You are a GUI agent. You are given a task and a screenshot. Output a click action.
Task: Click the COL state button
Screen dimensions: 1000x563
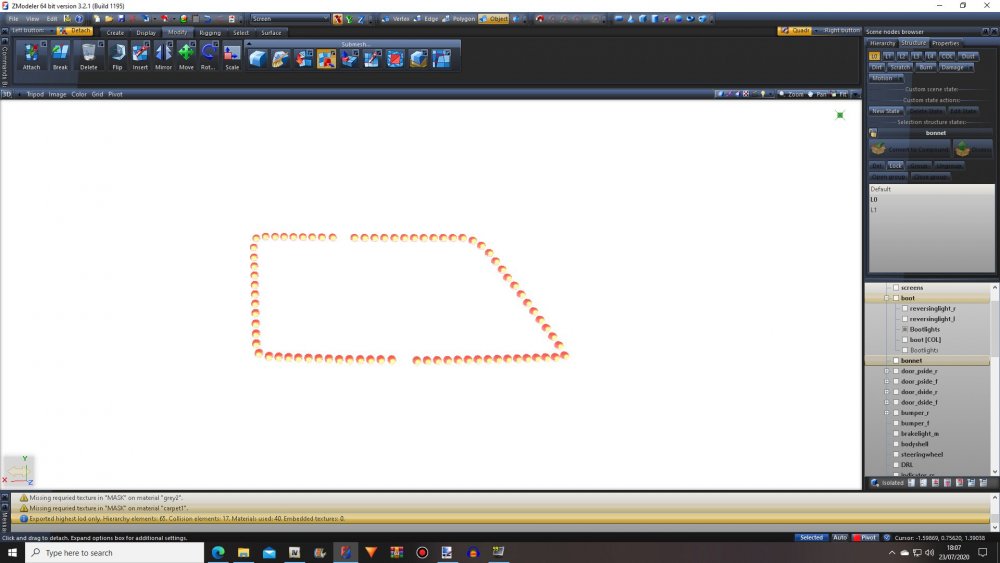click(947, 56)
